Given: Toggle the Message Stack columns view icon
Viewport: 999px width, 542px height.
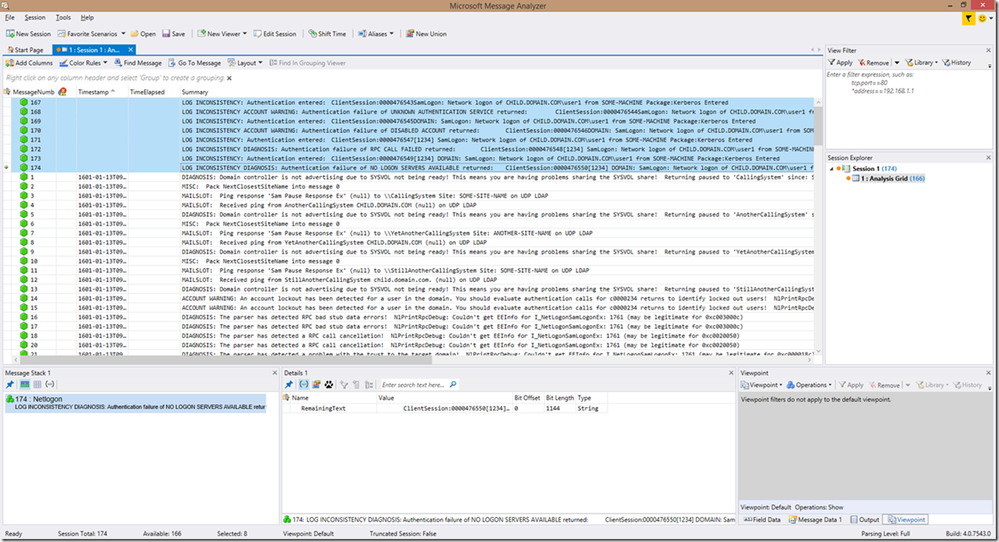Looking at the screenshot, I should coord(38,385).
